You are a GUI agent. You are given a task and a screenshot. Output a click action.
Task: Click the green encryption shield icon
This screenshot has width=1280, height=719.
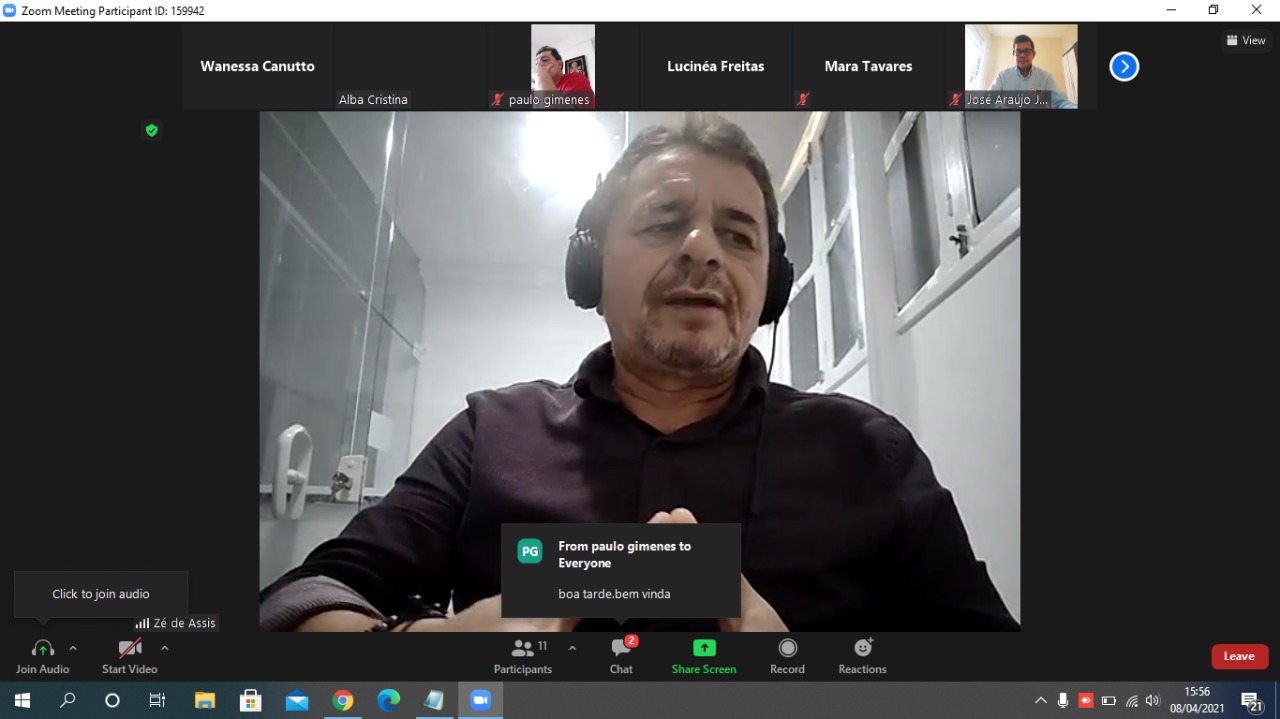[152, 130]
